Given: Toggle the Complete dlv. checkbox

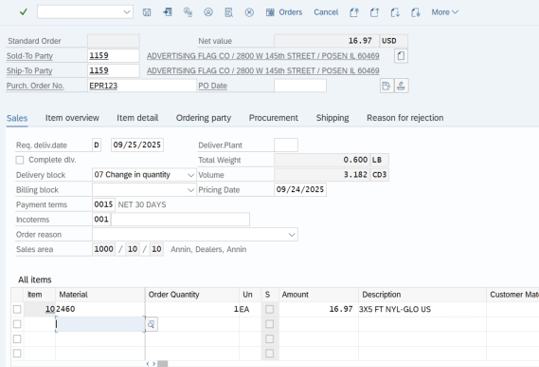Looking at the screenshot, I should 20,160.
